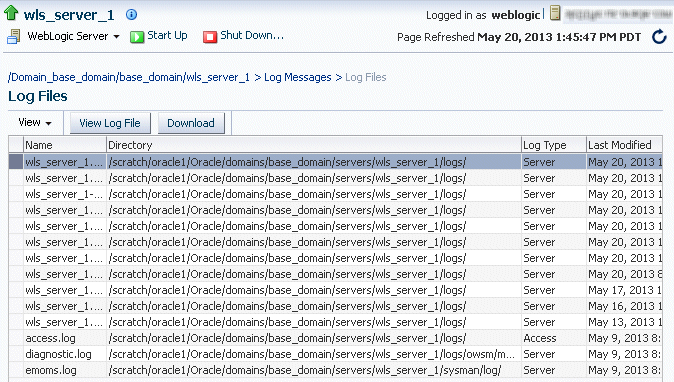
Task: Sort by the Last Modified column header
Action: (624, 145)
